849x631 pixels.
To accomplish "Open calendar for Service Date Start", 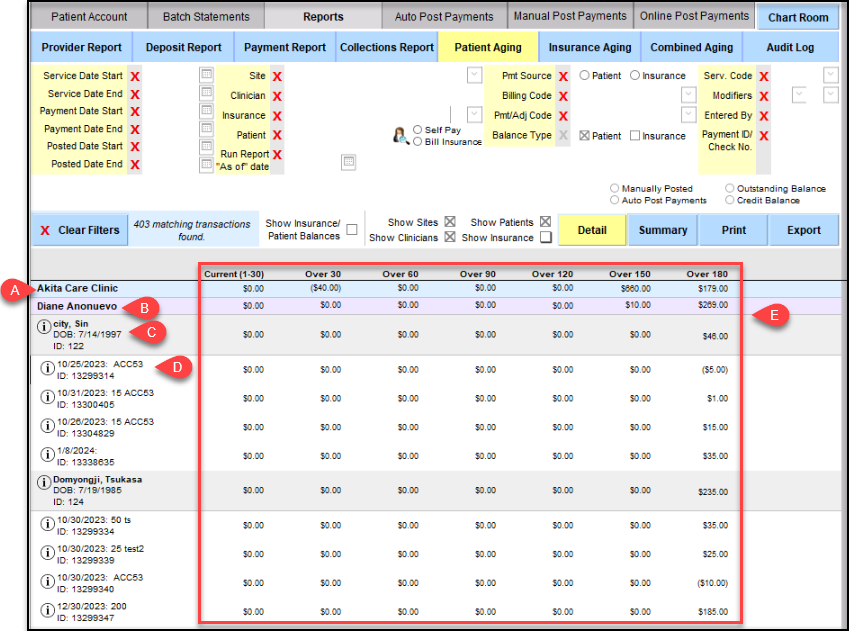I will (206, 76).
